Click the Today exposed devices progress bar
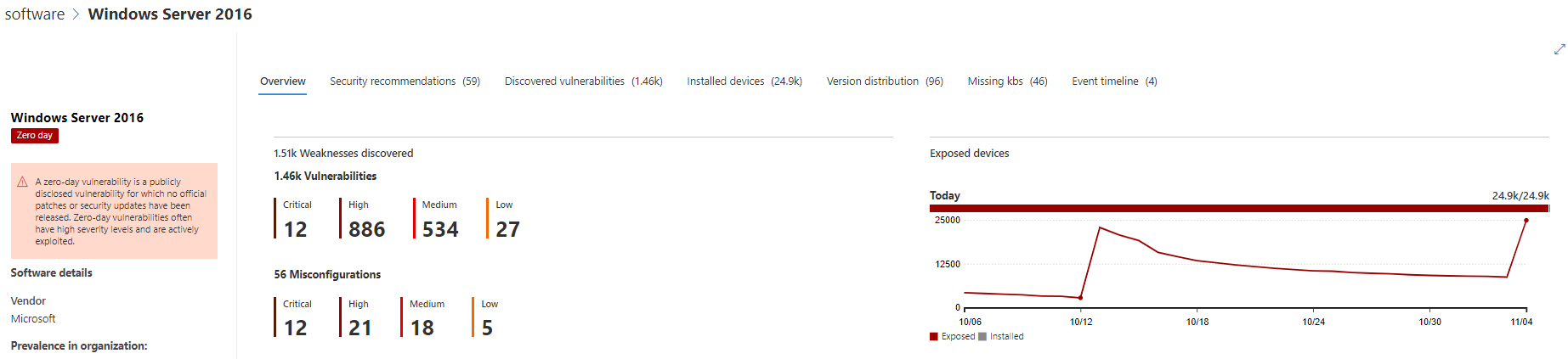The width and height of the screenshot is (1568, 359). coord(1238,208)
